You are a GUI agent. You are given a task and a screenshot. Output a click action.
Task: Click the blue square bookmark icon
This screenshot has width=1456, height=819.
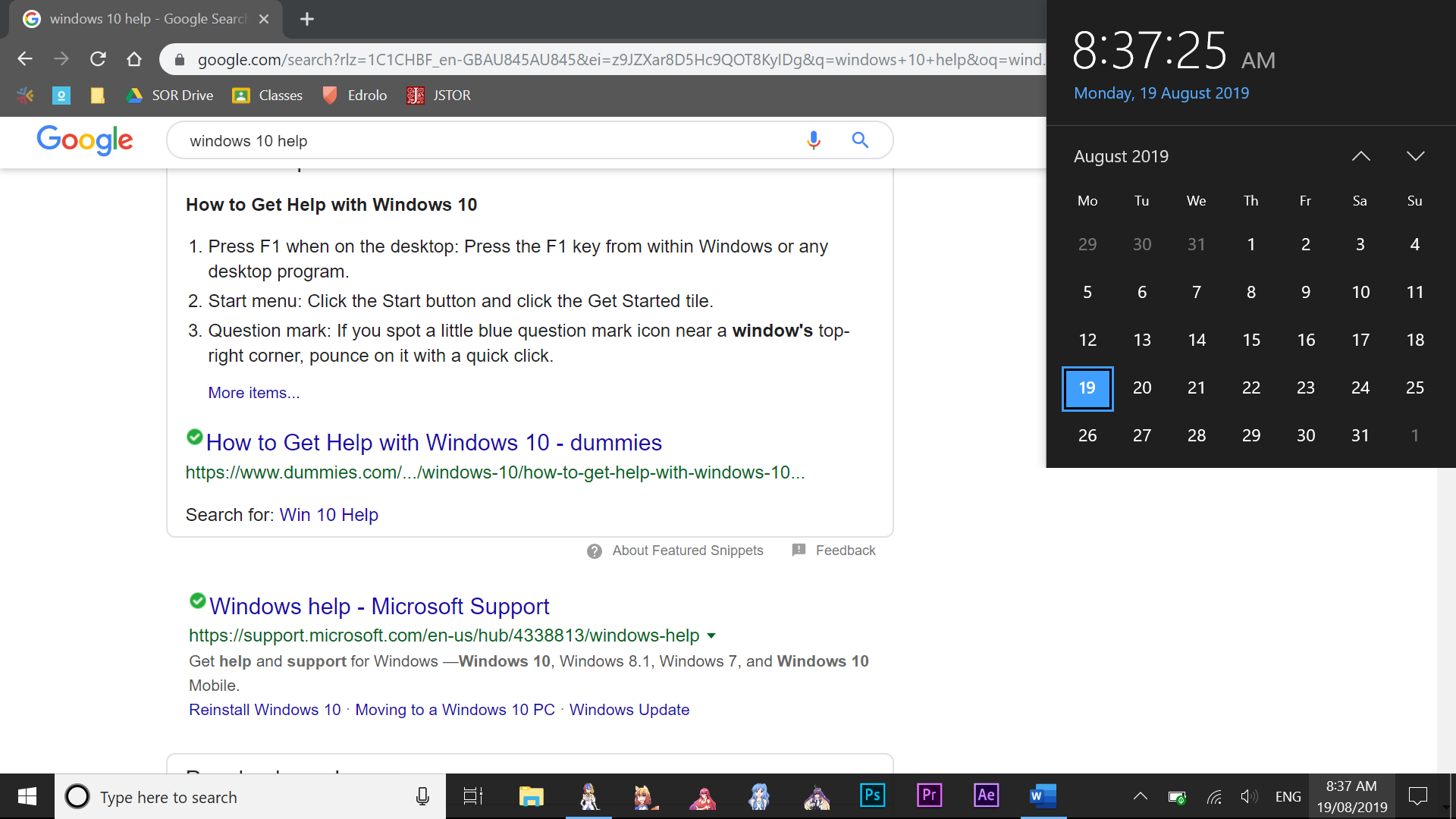[61, 96]
